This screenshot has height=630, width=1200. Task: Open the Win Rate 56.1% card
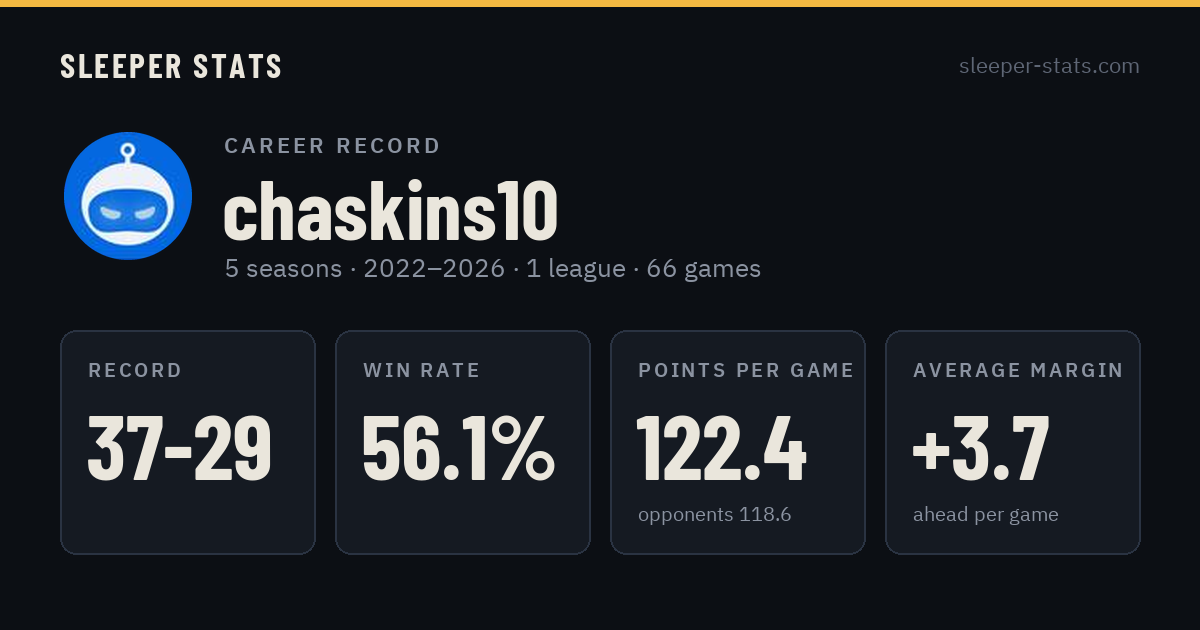(463, 442)
